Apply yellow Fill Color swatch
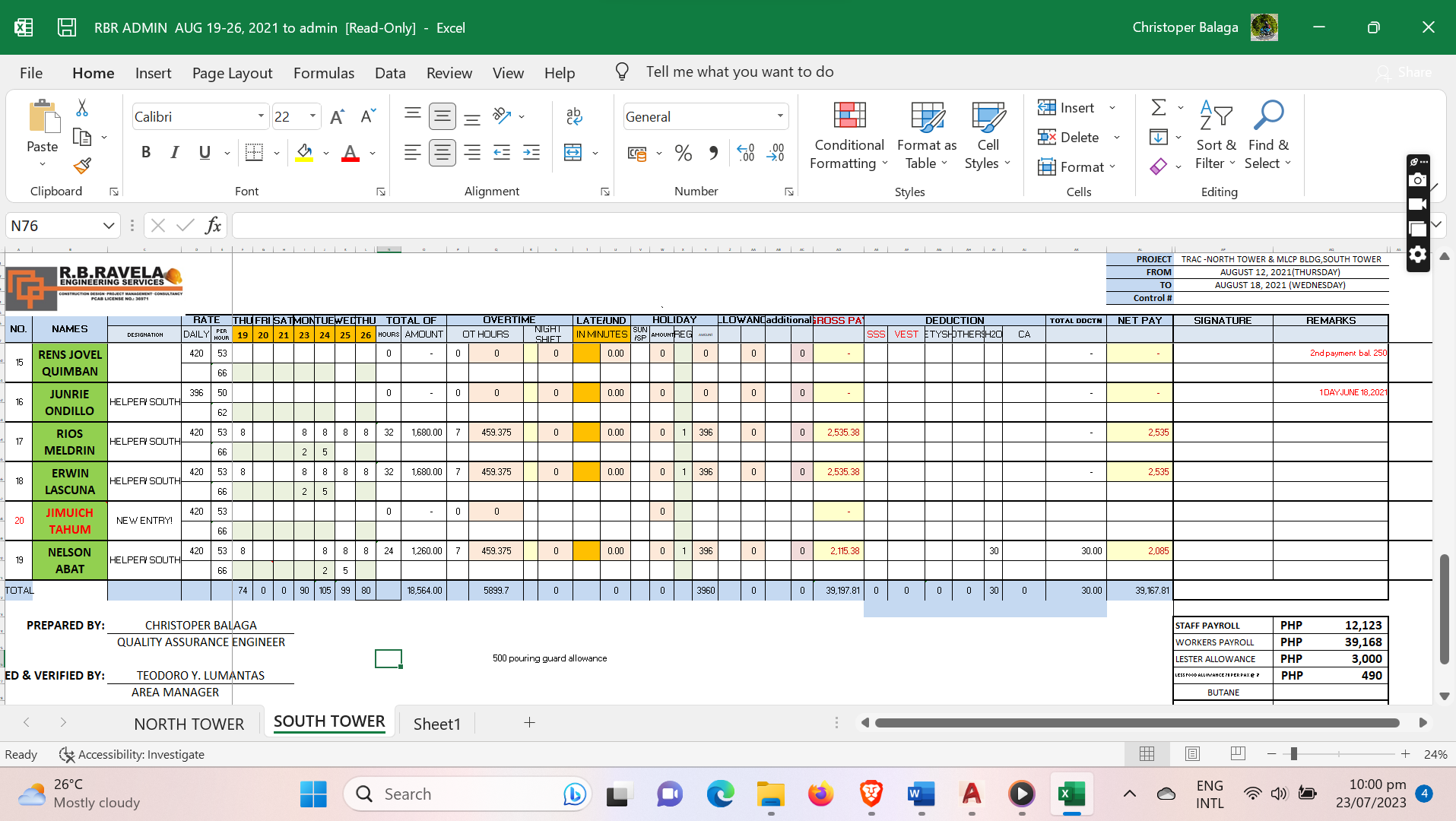The image size is (1456, 821). click(304, 153)
